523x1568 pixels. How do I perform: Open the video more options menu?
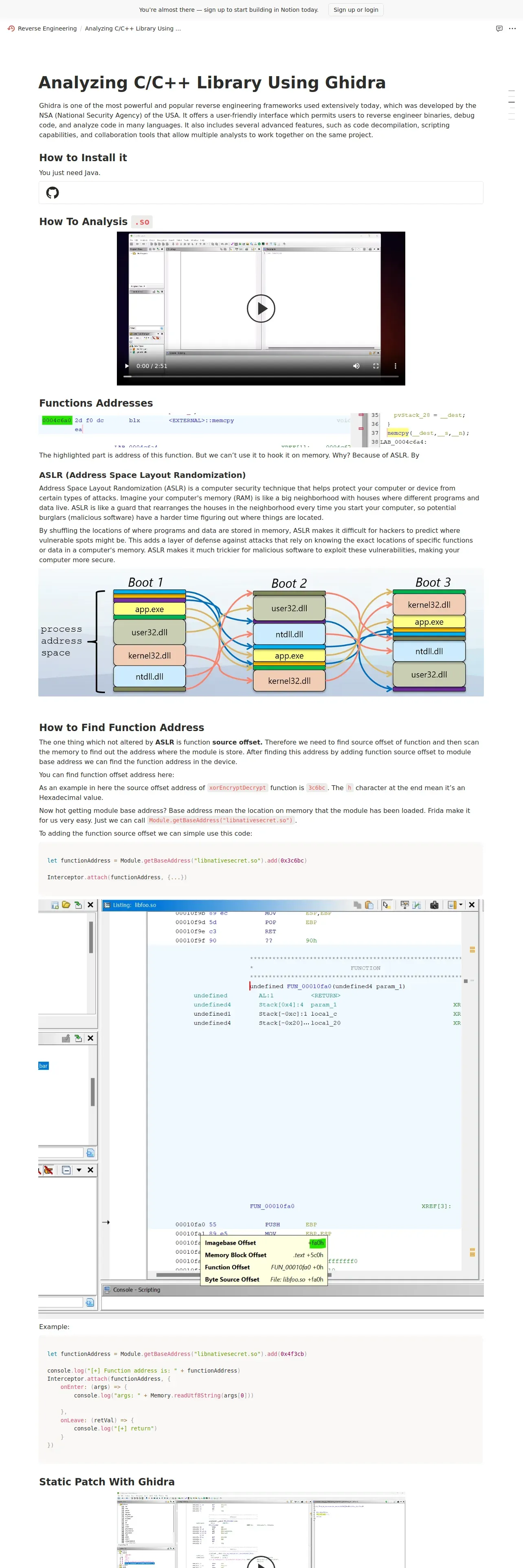[395, 366]
